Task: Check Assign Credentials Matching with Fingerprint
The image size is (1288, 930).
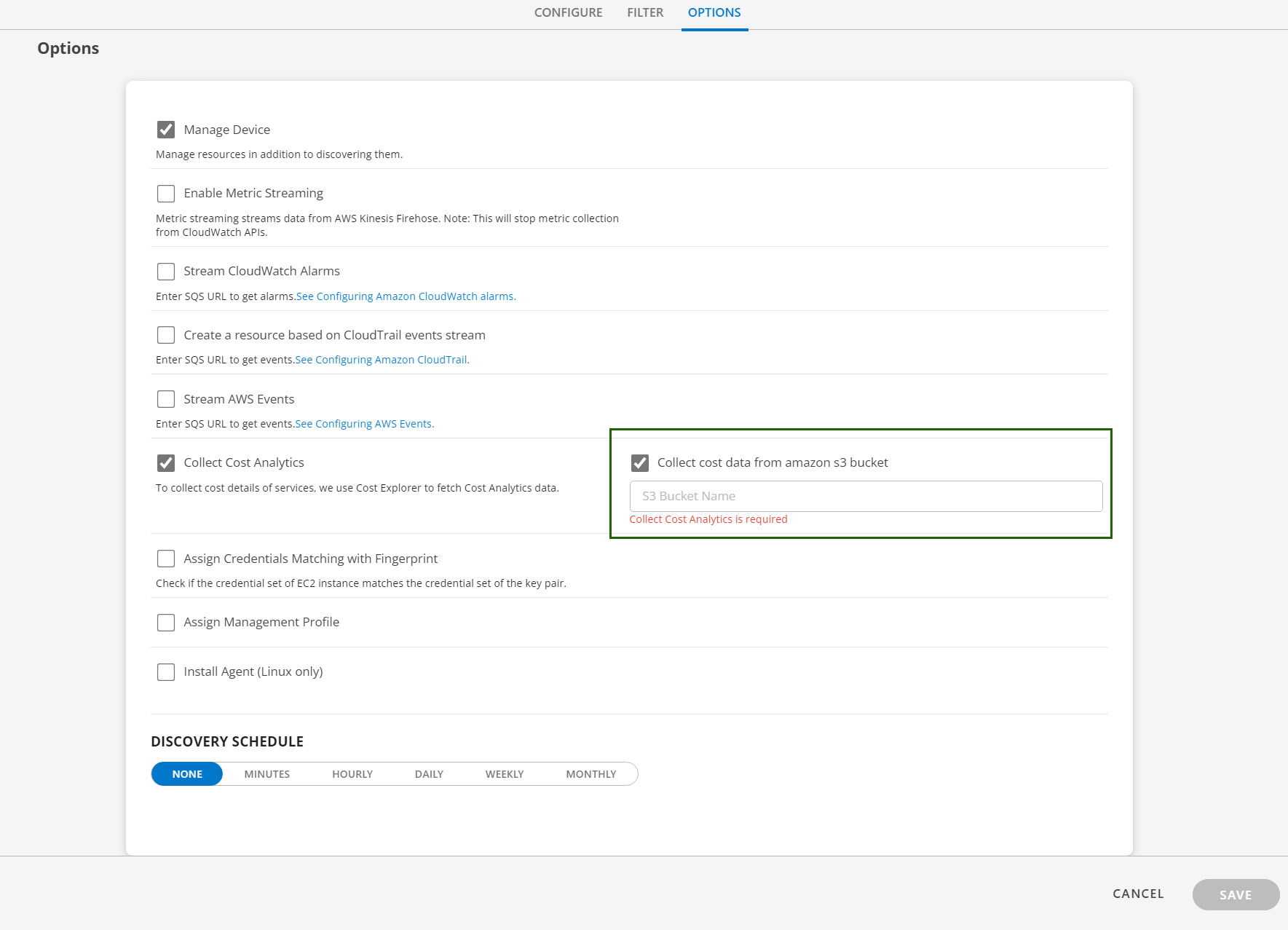Action: 166,559
